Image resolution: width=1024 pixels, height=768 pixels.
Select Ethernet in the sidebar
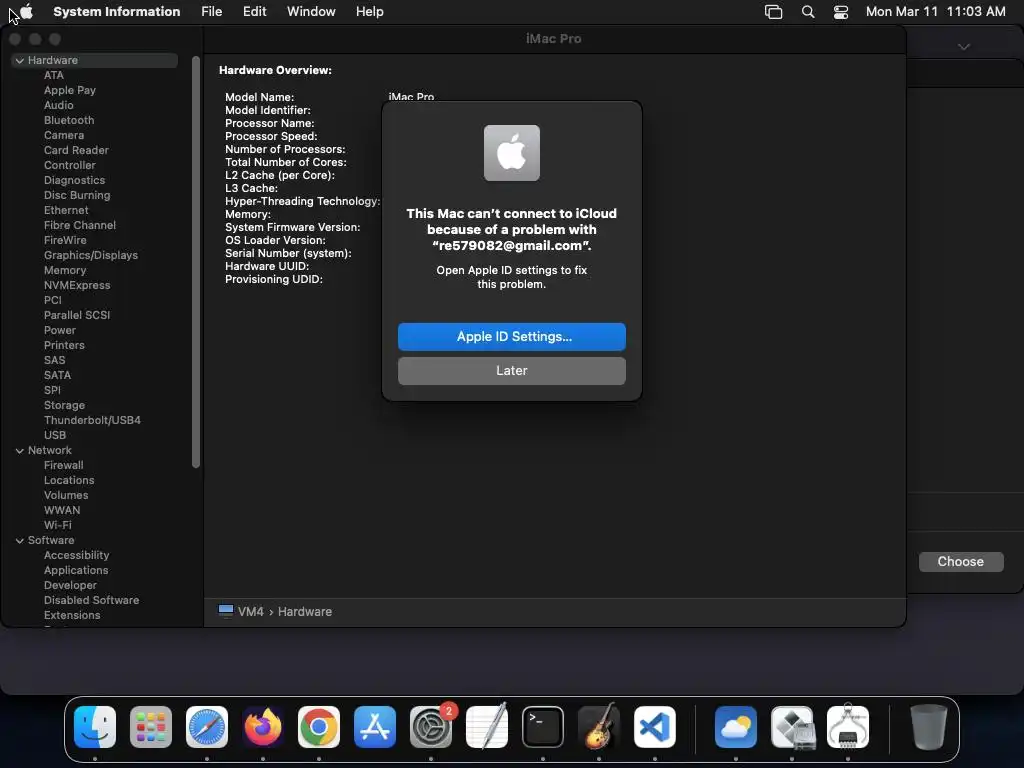[x=66, y=210]
